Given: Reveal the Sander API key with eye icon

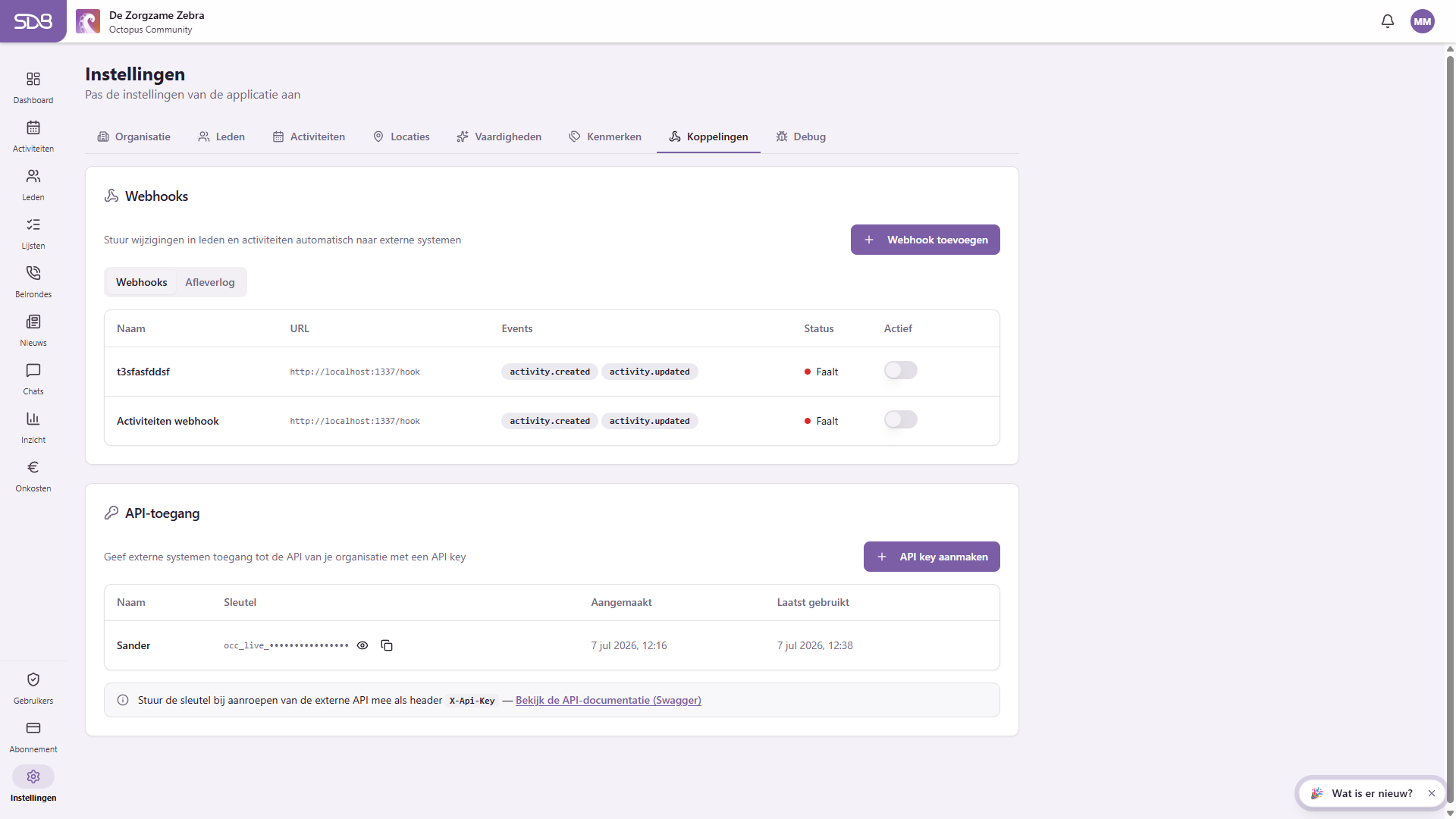Looking at the screenshot, I should (x=362, y=645).
